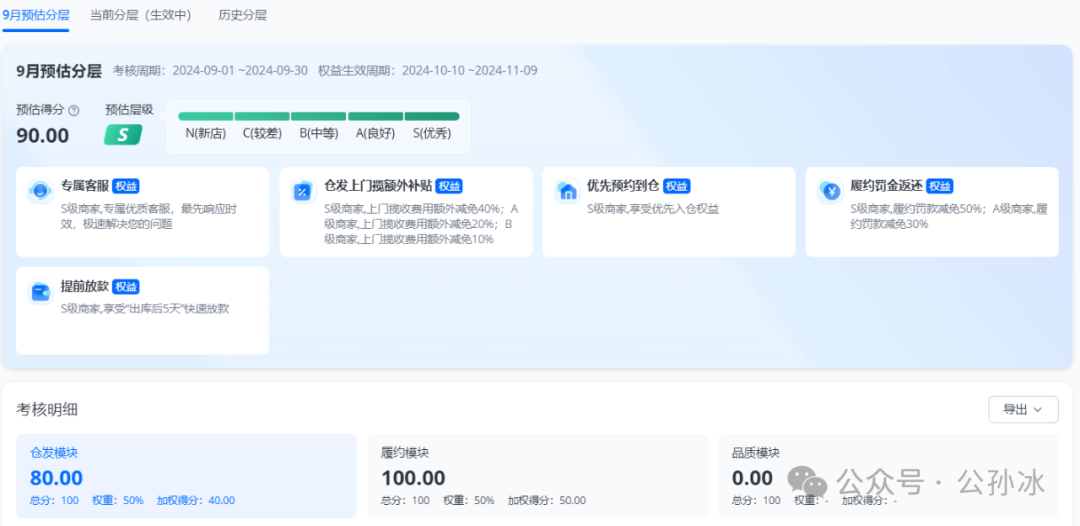The height and width of the screenshot is (526, 1080).
Task: Click the estimated score 90.00
Action: [43, 136]
